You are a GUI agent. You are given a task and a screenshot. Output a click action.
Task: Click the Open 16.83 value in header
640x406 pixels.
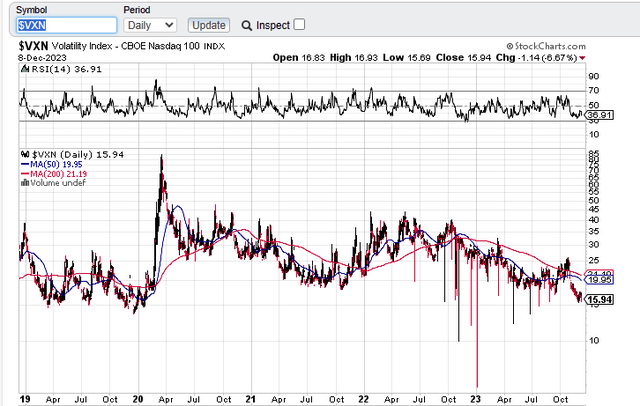(x=299, y=58)
